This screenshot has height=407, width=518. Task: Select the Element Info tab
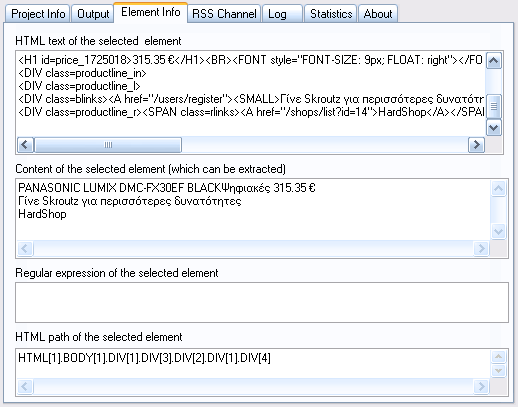pyautogui.click(x=151, y=12)
